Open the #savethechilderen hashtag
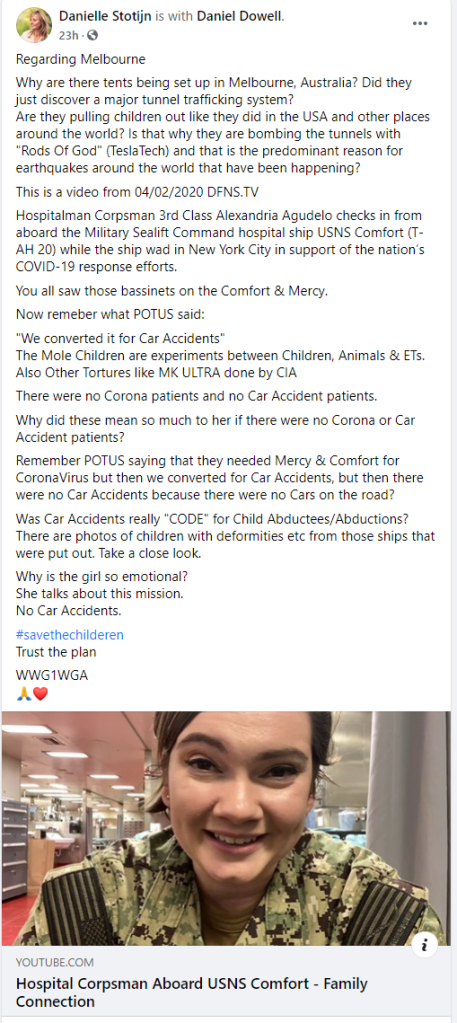Image resolution: width=457 pixels, height=1023 pixels. (x=70, y=634)
